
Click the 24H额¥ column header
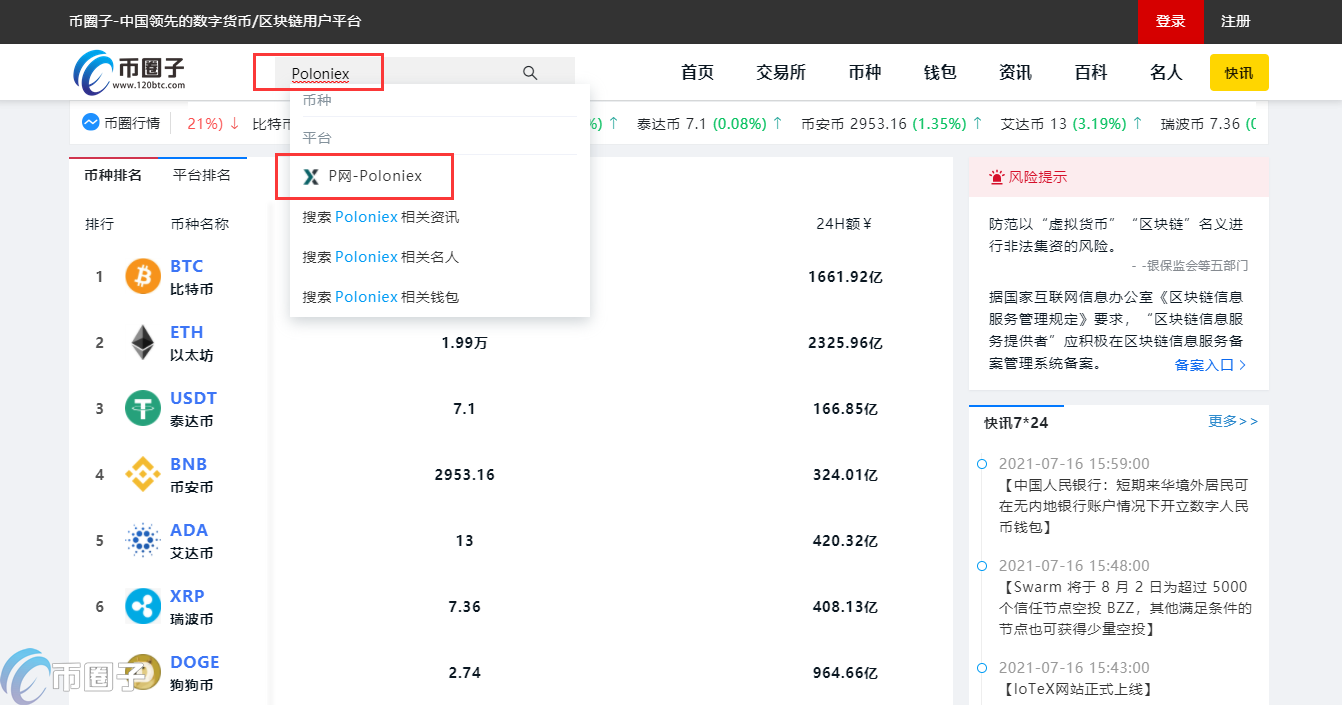pos(844,224)
